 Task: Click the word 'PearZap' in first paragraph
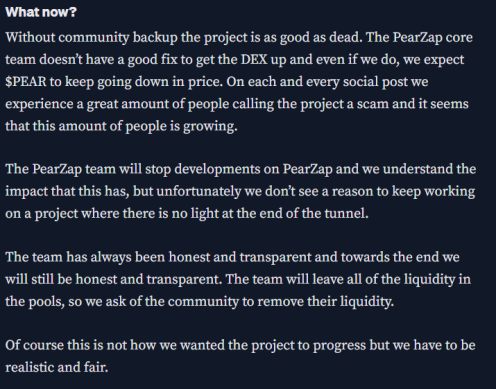pos(417,37)
